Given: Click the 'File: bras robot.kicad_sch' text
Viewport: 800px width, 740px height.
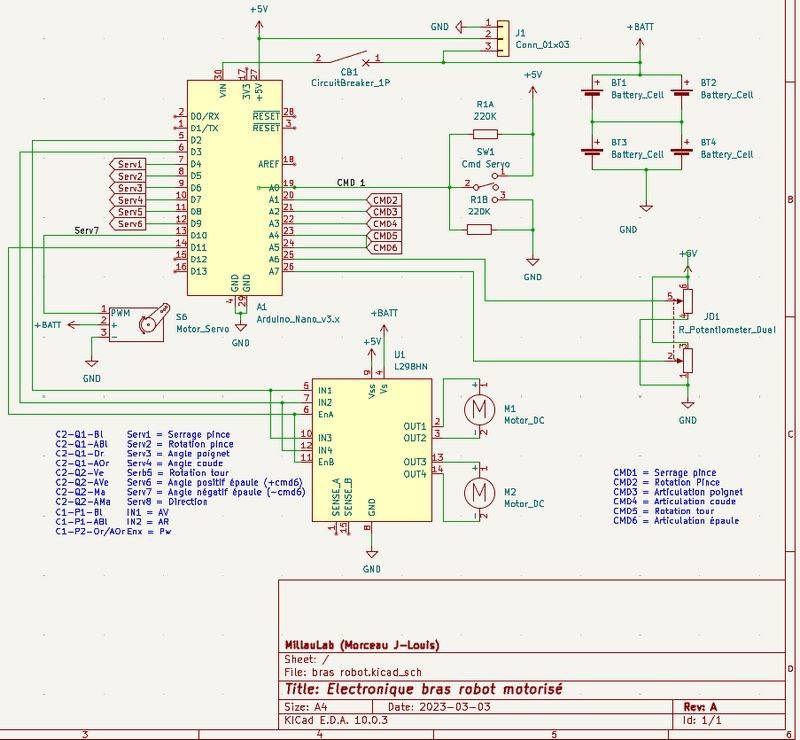Looking at the screenshot, I should [x=353, y=672].
